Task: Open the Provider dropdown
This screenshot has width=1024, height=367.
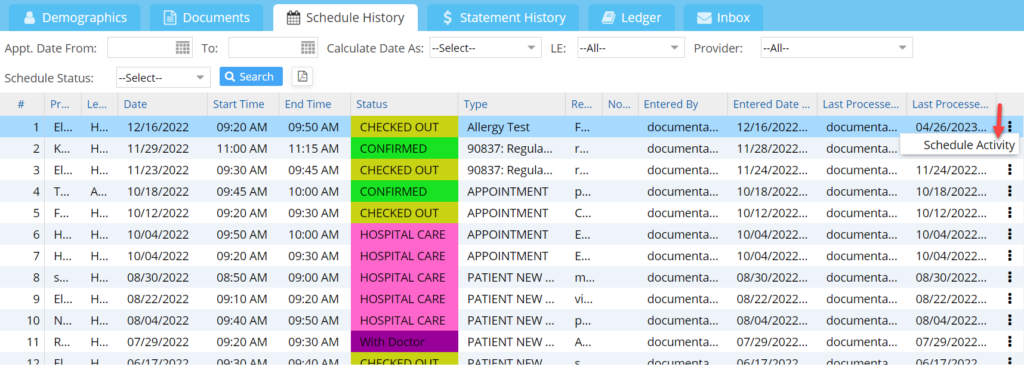Action: click(837, 48)
